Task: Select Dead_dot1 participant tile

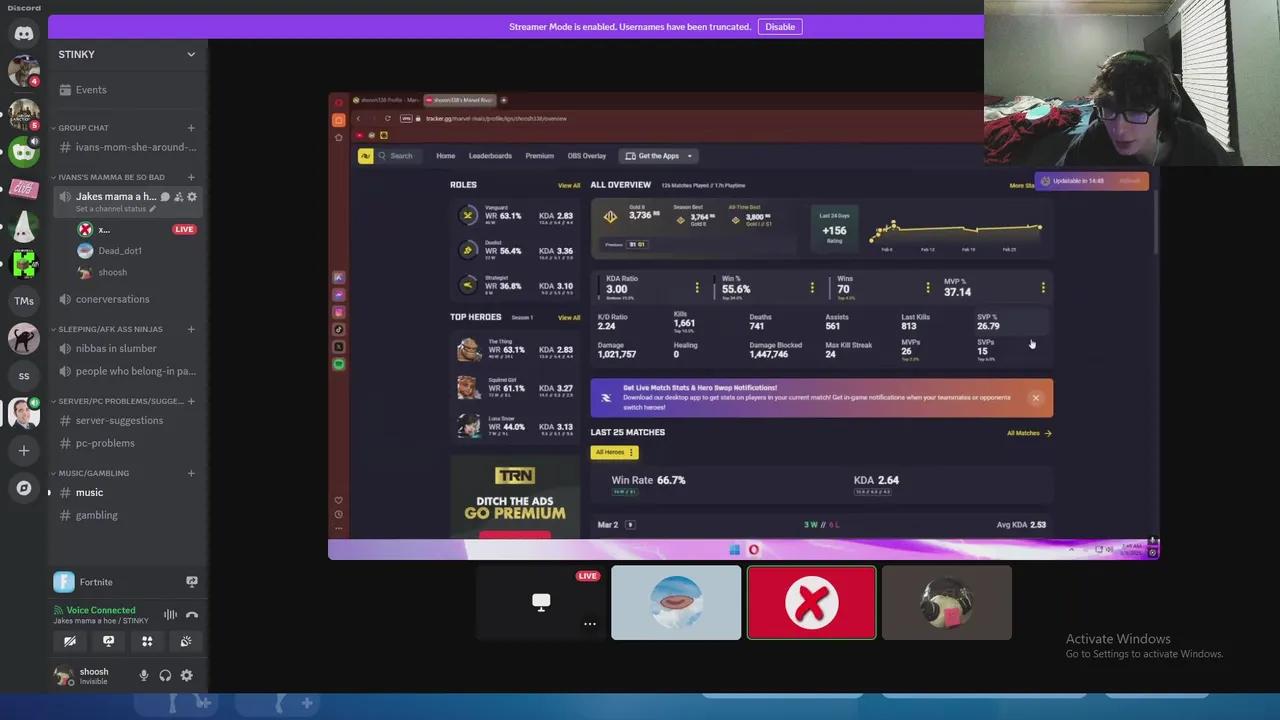Action: pyautogui.click(x=676, y=603)
